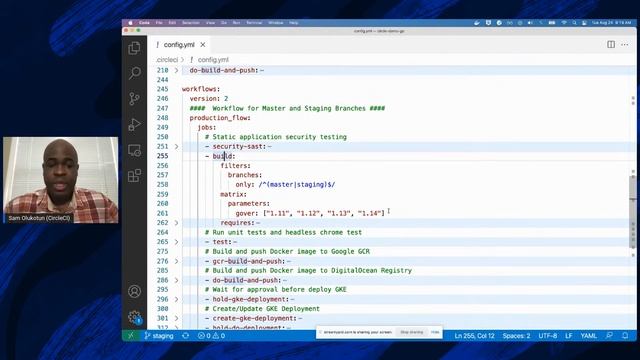Expand folded do-build-and-push at line 286

point(176,280)
